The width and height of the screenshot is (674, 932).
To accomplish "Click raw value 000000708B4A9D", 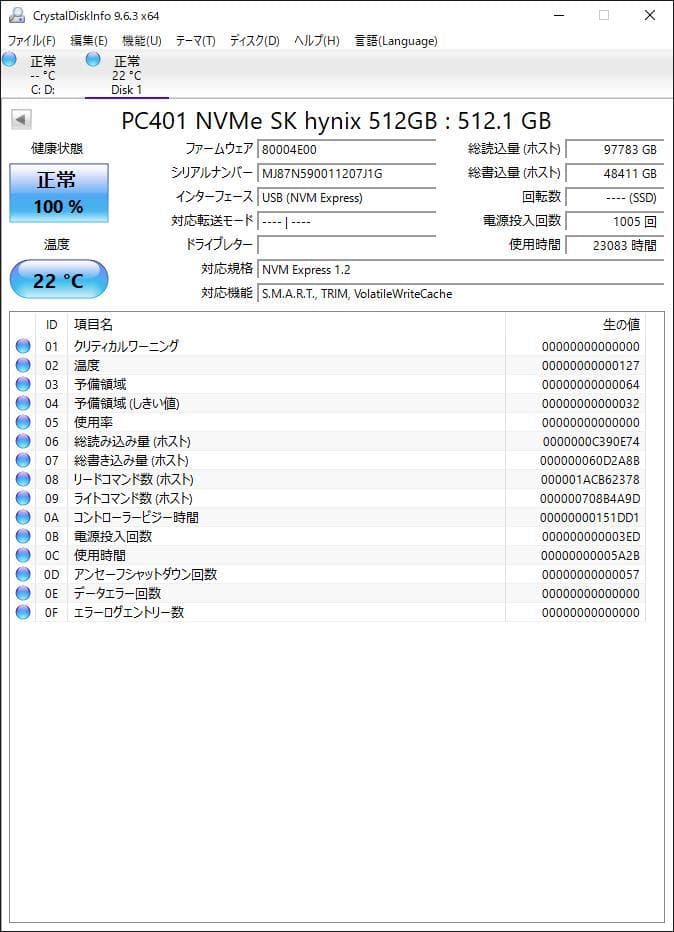I will click(x=590, y=499).
